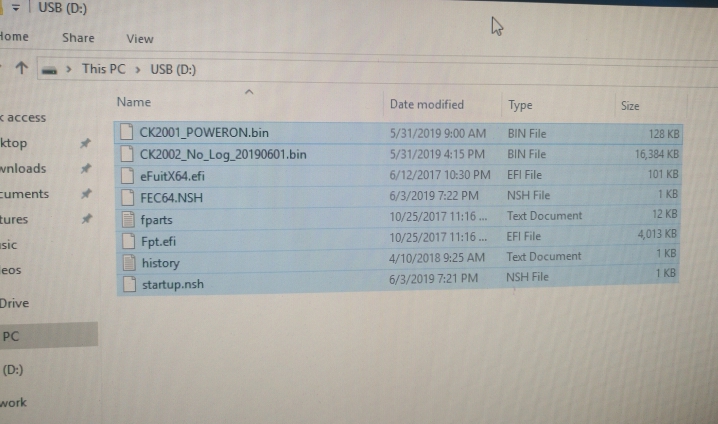This screenshot has height=424, width=718.
Task: Click the 5/31/2019 9:00 AM date cell
Action: [x=438, y=134]
